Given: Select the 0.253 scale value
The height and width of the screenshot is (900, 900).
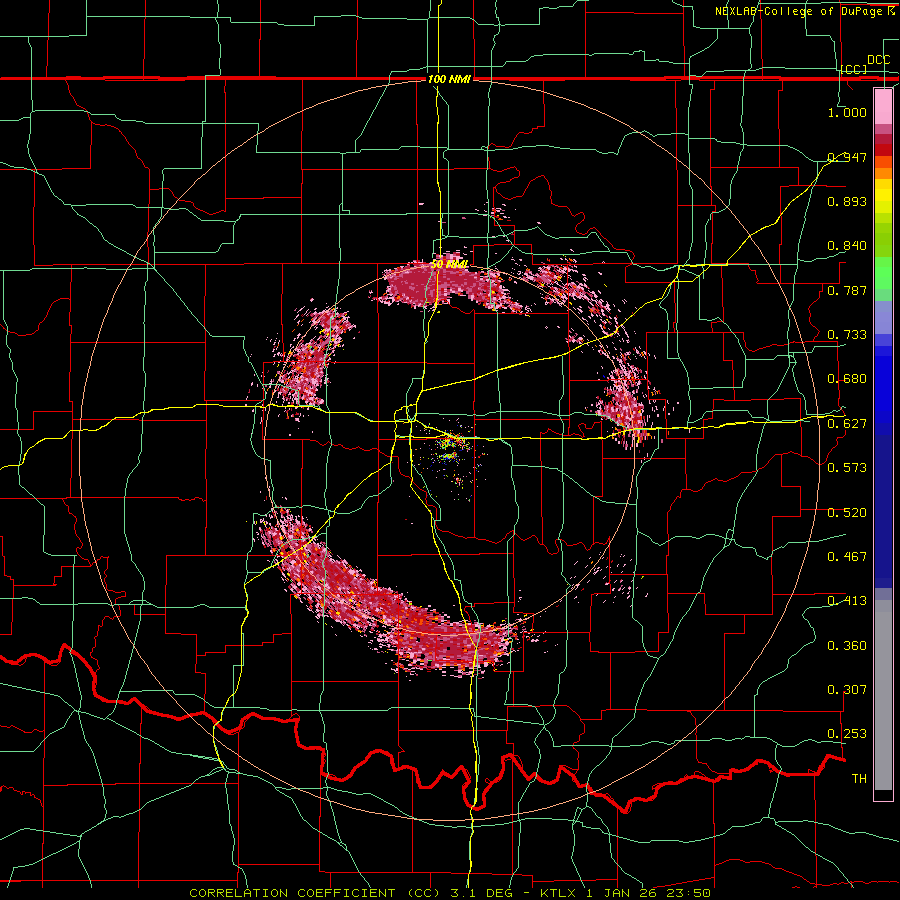Looking at the screenshot, I should click(x=847, y=734).
